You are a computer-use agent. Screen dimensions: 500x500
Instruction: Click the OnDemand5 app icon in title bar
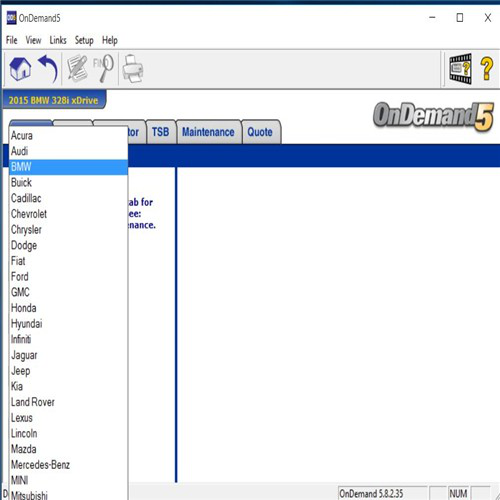coord(11,18)
